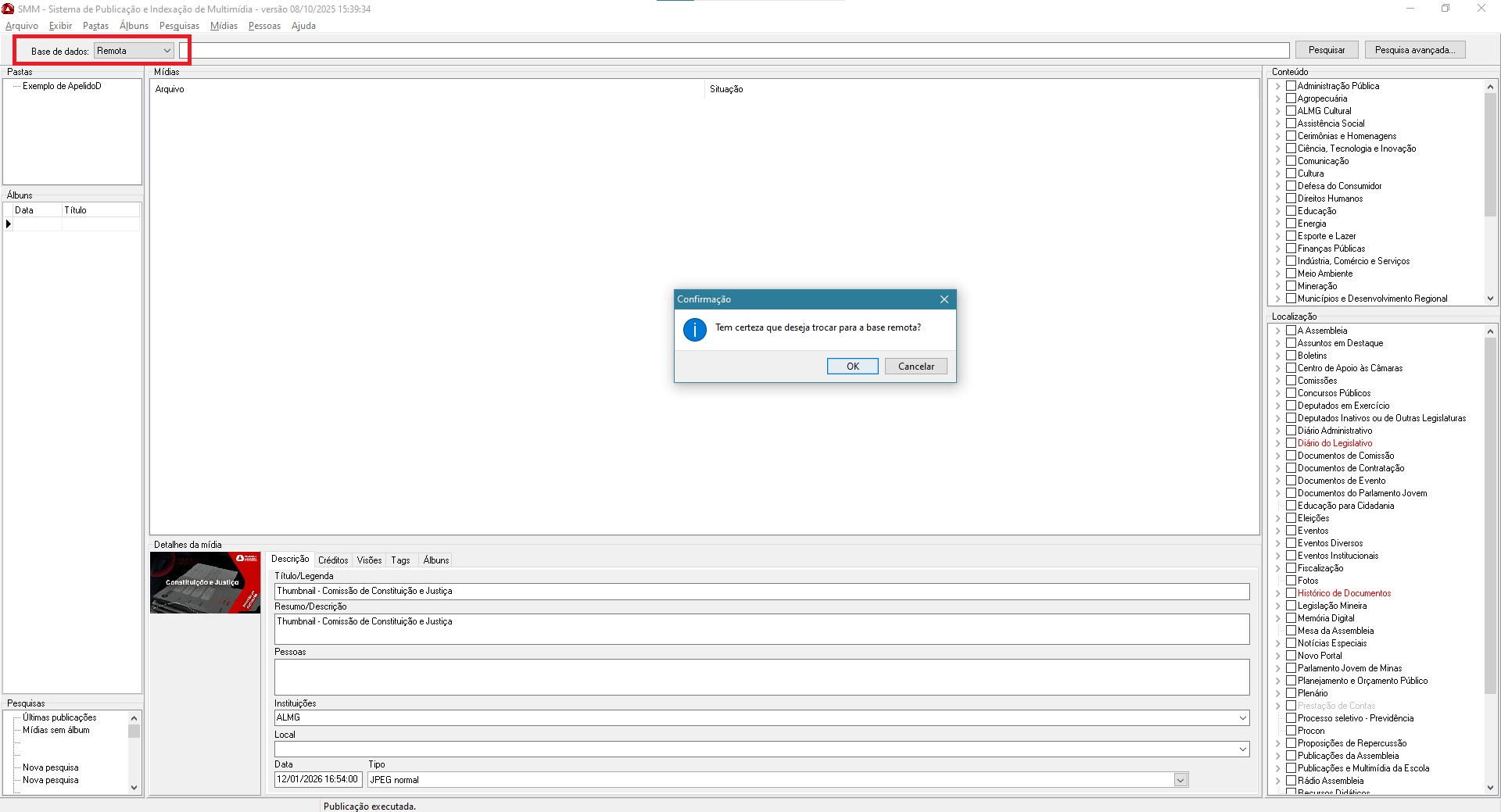
Task: Open the Base de dados dropdown
Action: 167,51
